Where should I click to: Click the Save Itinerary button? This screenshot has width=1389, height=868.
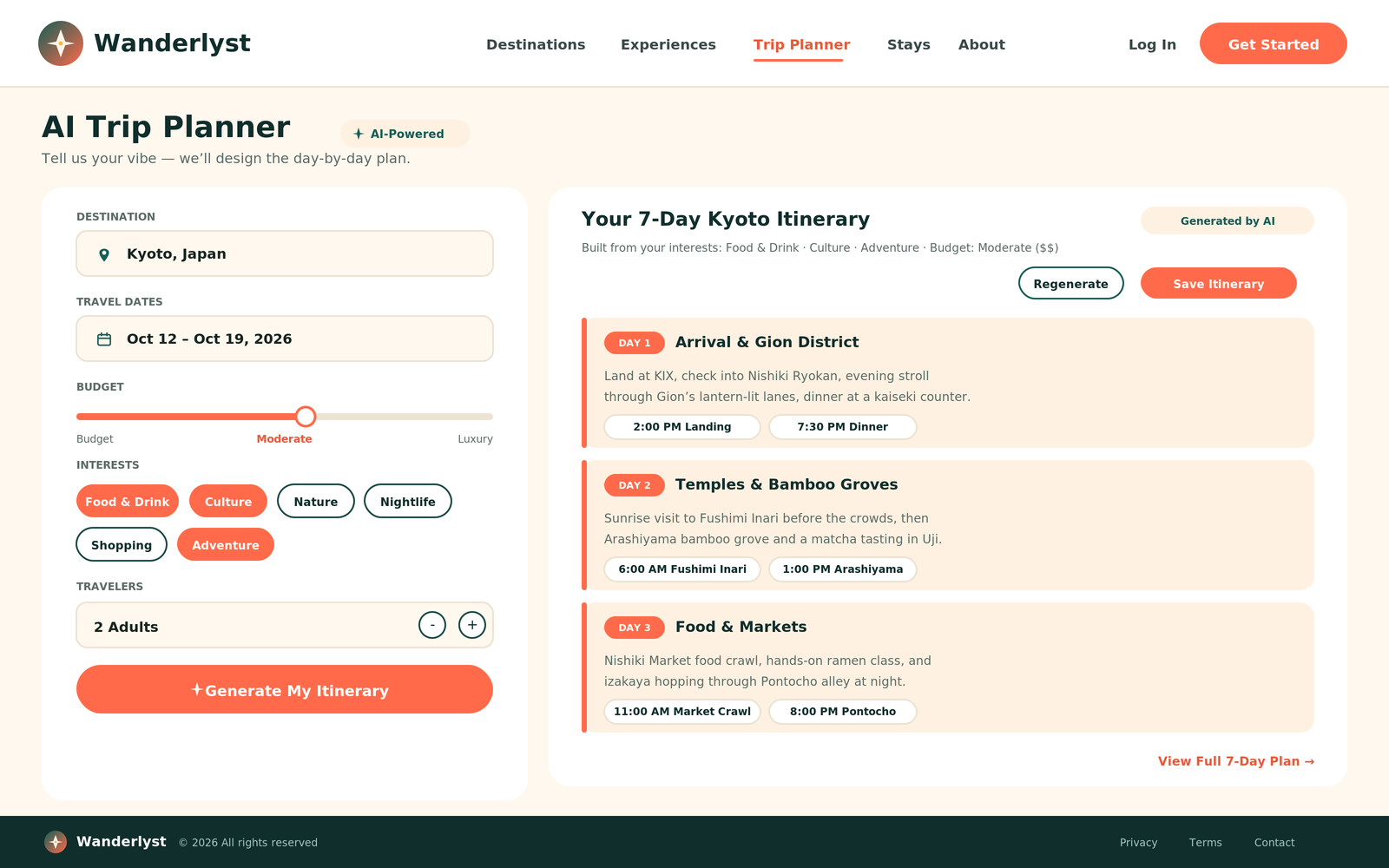tap(1219, 283)
